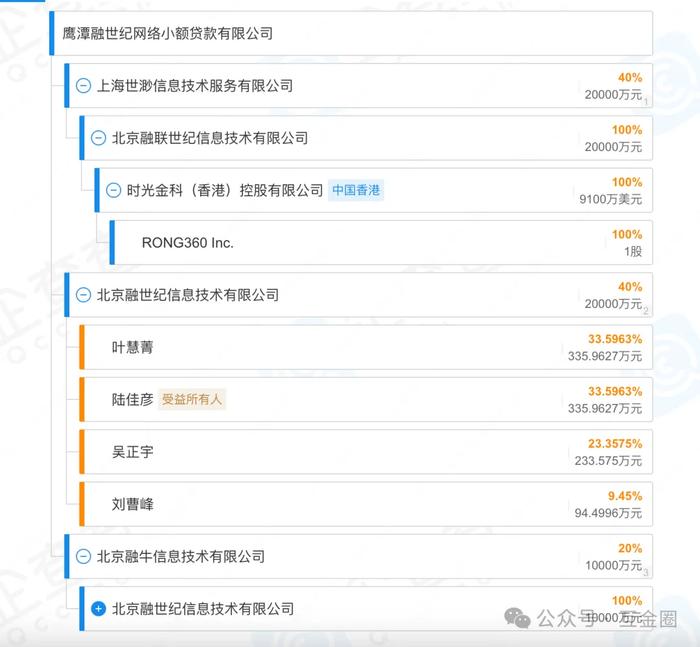Image resolution: width=700 pixels, height=647 pixels.
Task: Open the RONG360 Inc. entry
Action: click(188, 243)
